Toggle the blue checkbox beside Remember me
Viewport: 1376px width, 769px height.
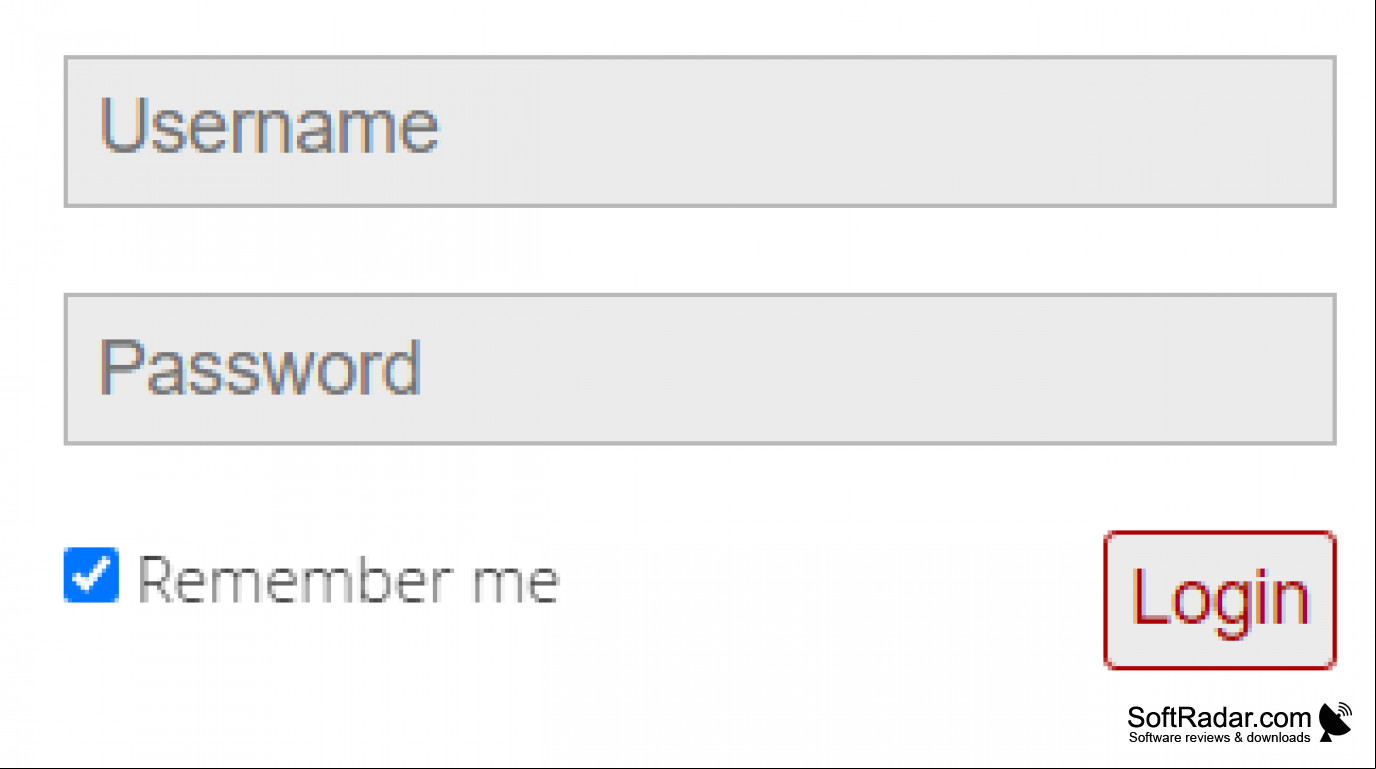click(91, 575)
